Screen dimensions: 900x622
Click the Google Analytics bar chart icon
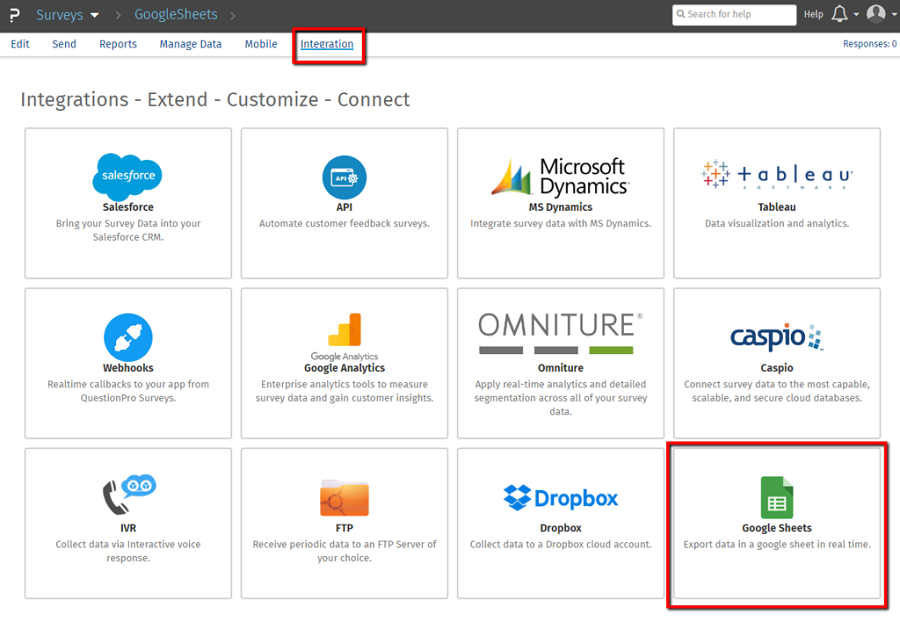coord(344,331)
